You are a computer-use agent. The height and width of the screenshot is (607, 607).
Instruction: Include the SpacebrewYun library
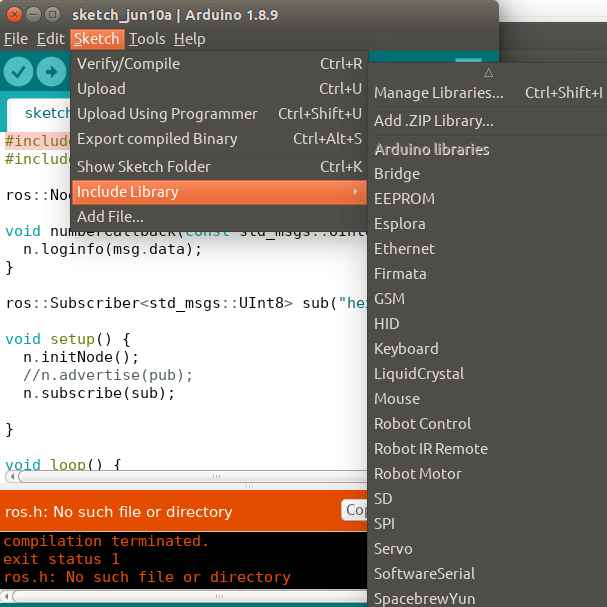488,598
